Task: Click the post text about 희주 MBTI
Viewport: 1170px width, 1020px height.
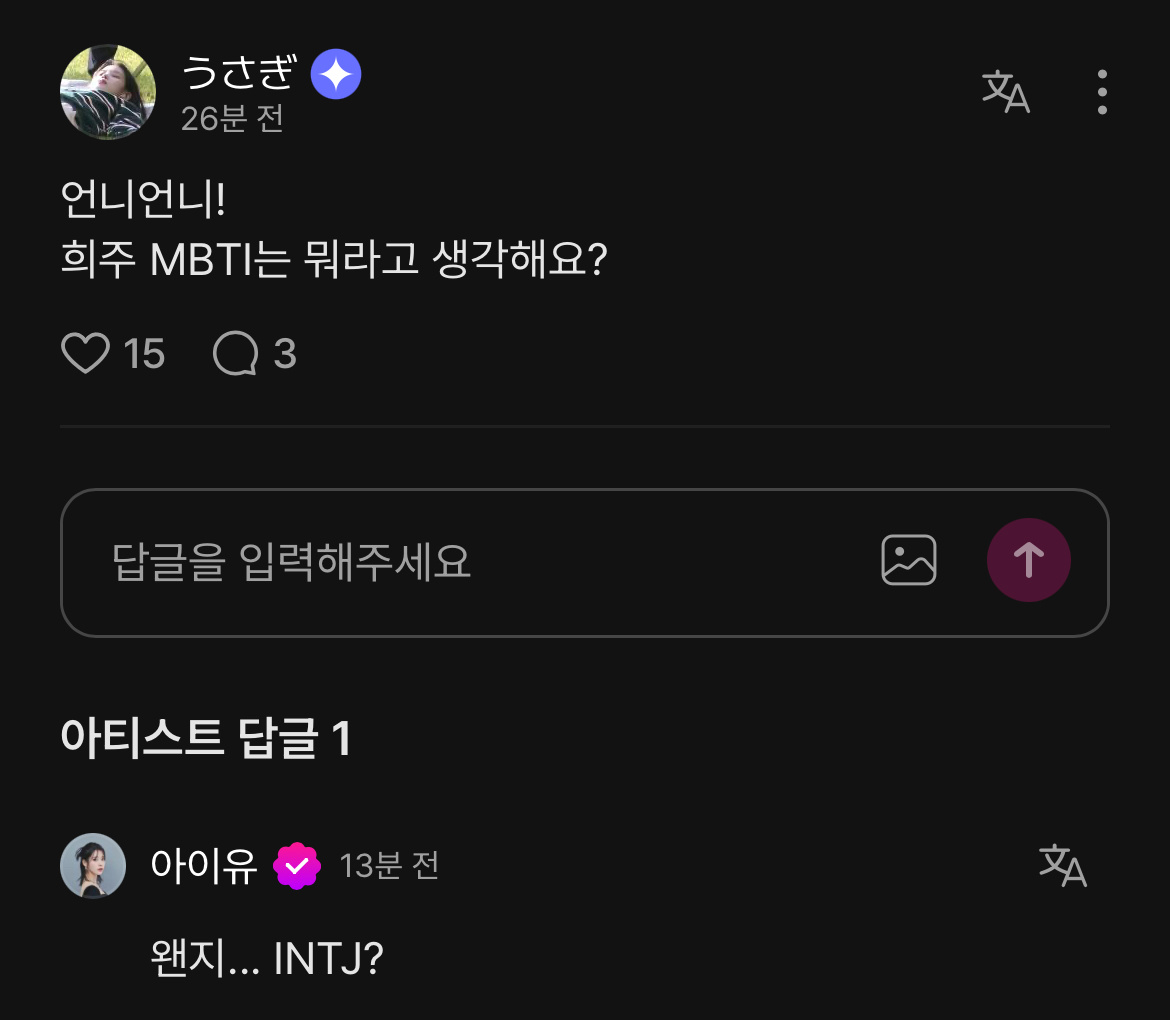Action: (335, 261)
